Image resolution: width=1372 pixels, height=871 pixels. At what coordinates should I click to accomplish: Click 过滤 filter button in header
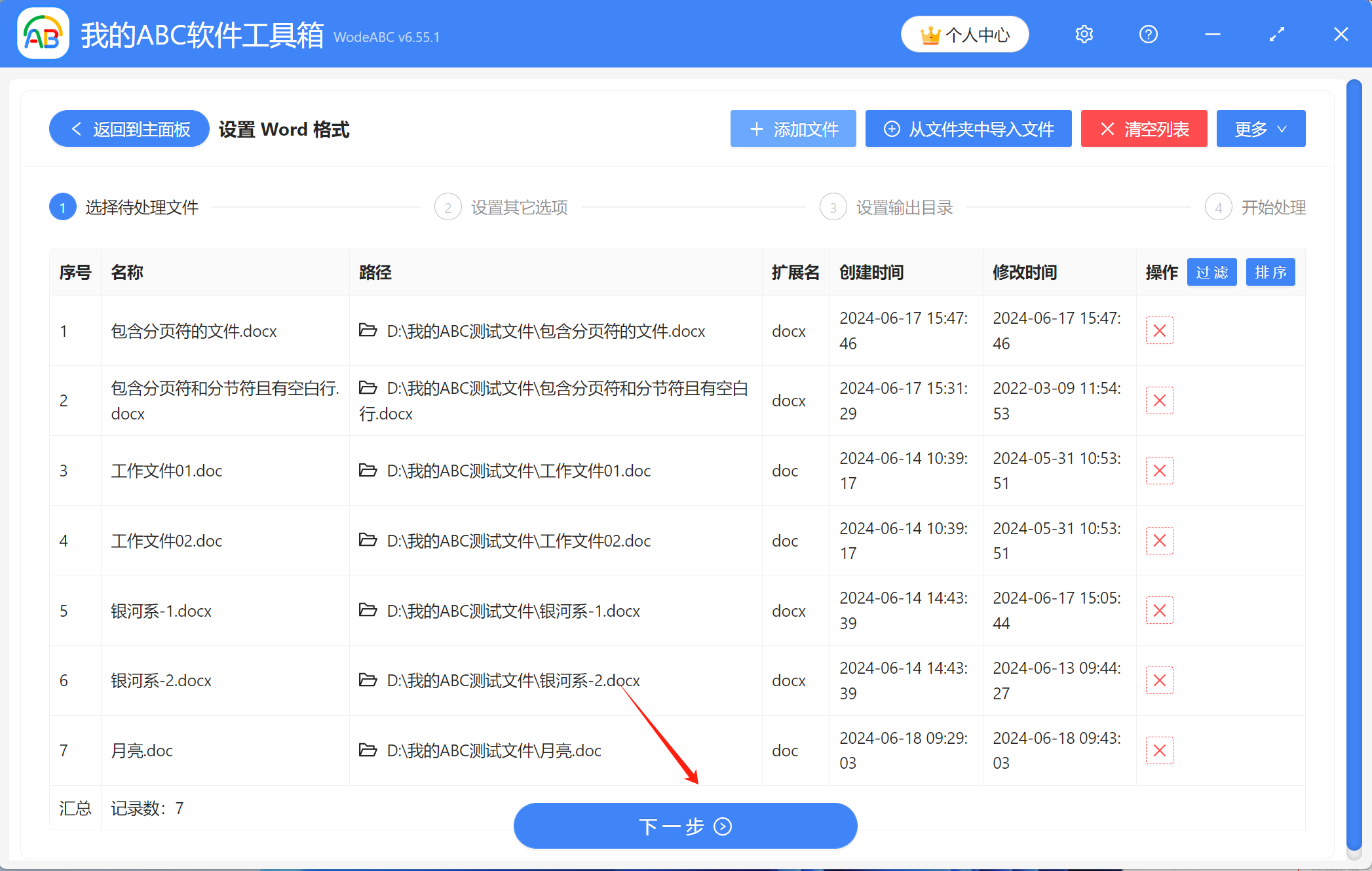1211,273
